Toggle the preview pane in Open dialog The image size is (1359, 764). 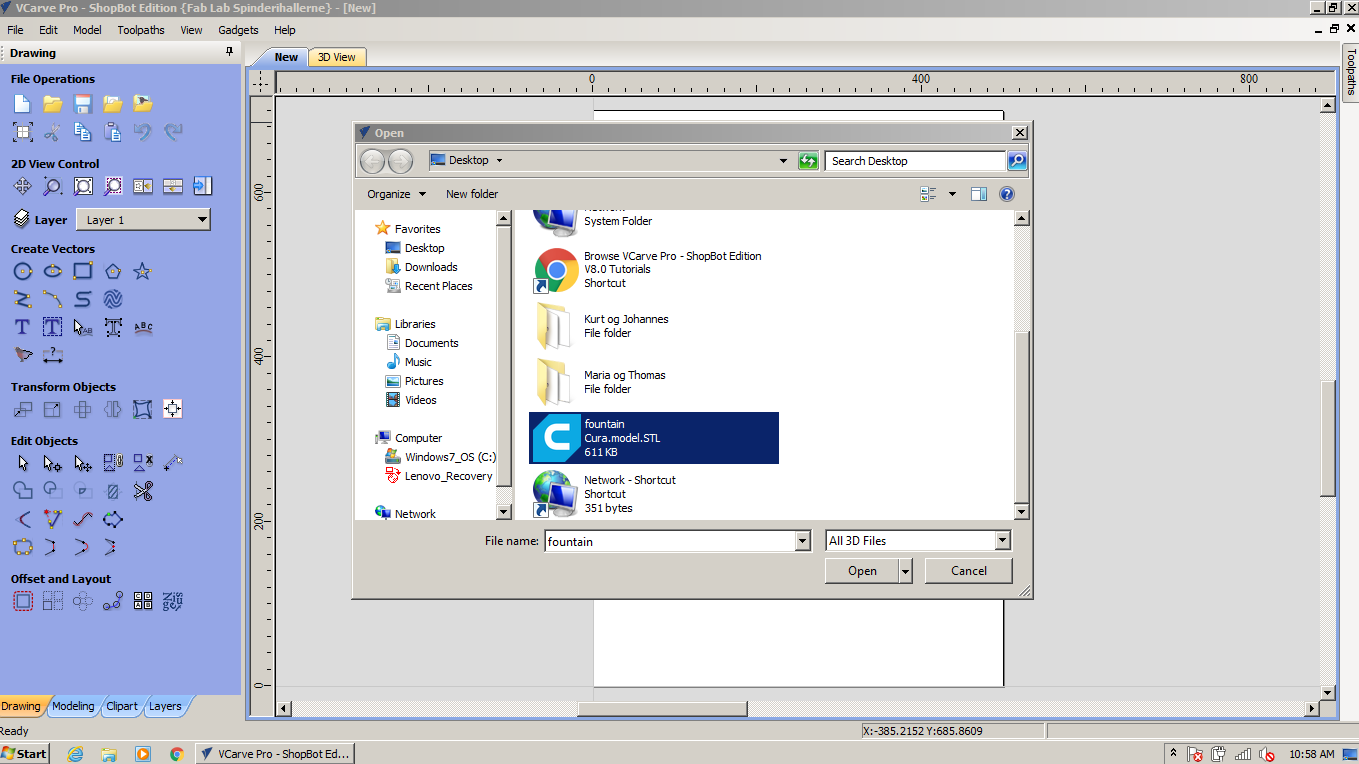point(979,194)
